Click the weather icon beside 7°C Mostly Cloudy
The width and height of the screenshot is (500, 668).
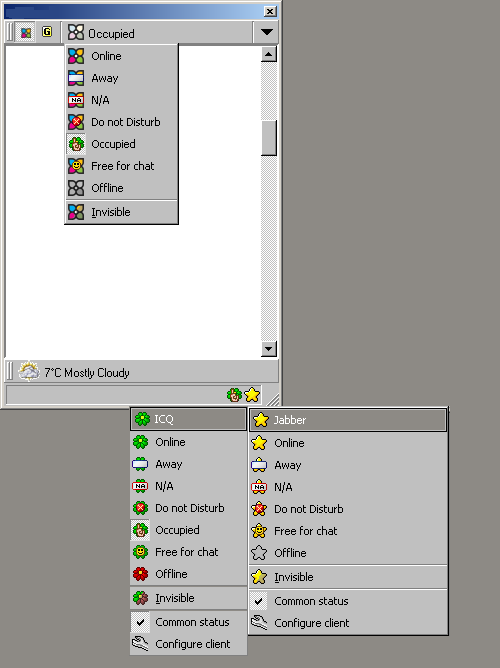point(29,371)
